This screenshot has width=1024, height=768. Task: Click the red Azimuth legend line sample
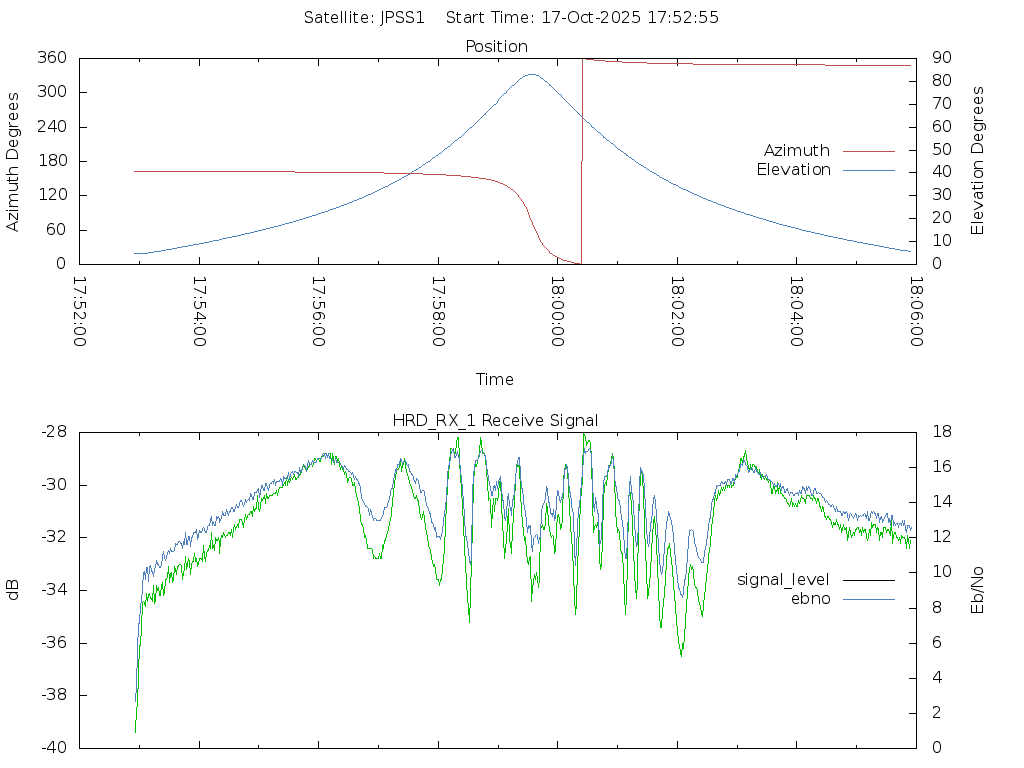(x=867, y=151)
